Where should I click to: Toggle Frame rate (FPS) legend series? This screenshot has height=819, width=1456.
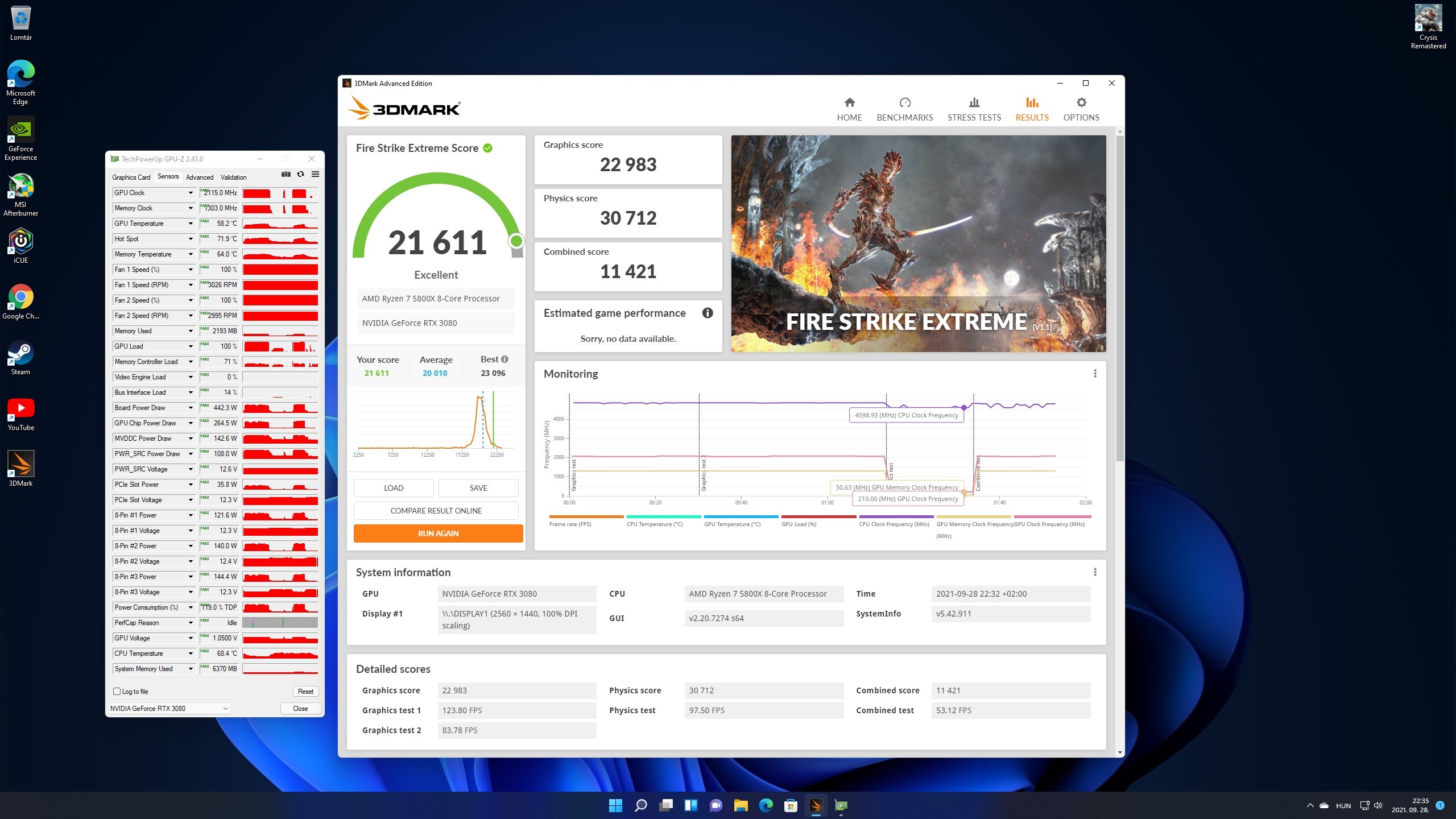click(x=570, y=524)
